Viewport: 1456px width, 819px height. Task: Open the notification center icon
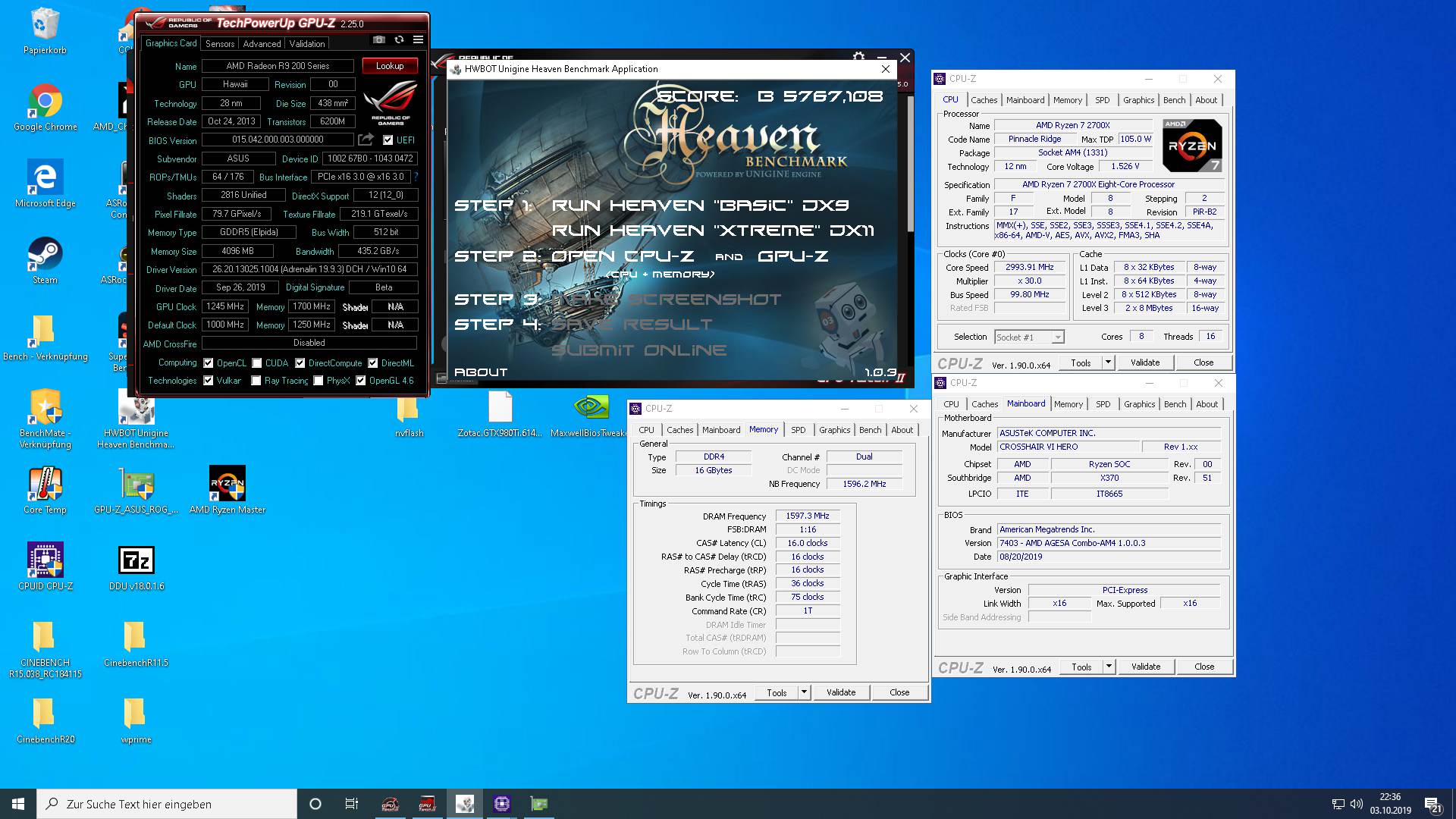click(1432, 804)
